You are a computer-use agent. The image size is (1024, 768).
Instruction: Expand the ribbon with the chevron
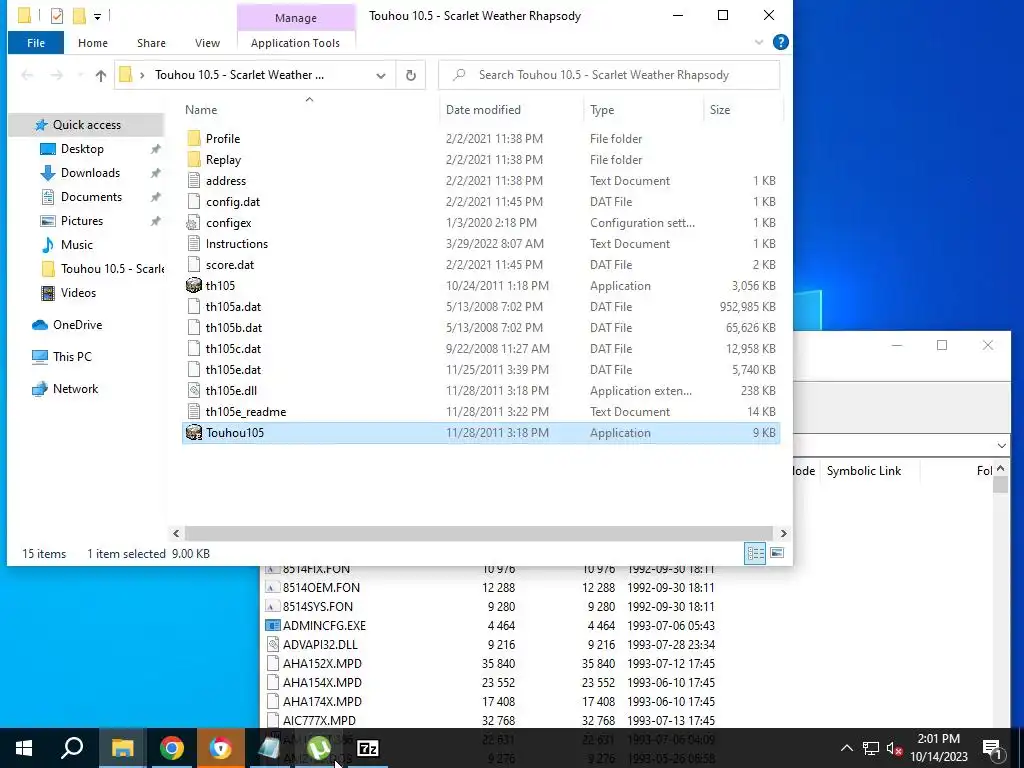[759, 42]
